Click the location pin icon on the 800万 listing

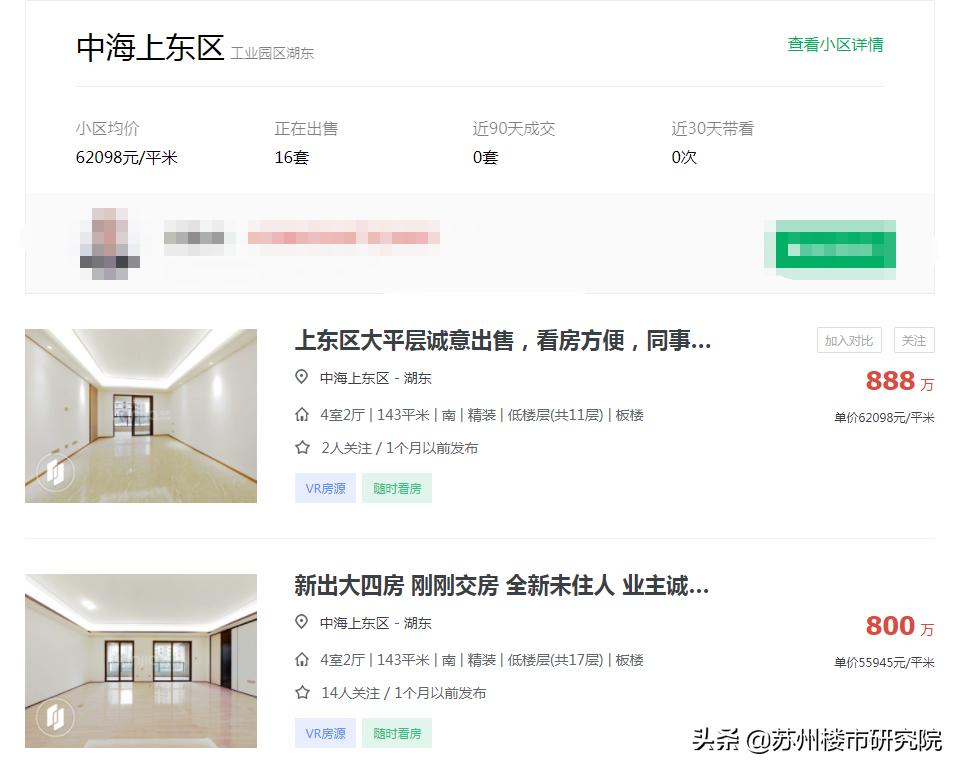pyautogui.click(x=301, y=622)
